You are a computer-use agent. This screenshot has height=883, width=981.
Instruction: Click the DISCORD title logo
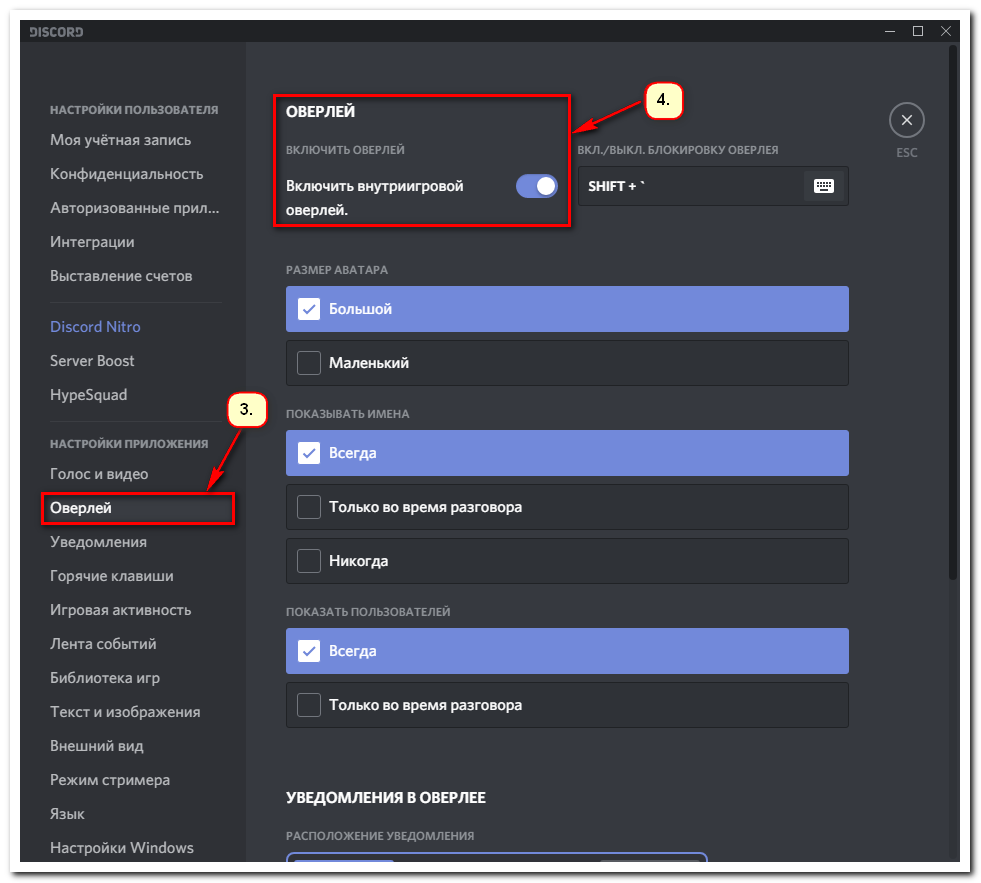(x=56, y=32)
